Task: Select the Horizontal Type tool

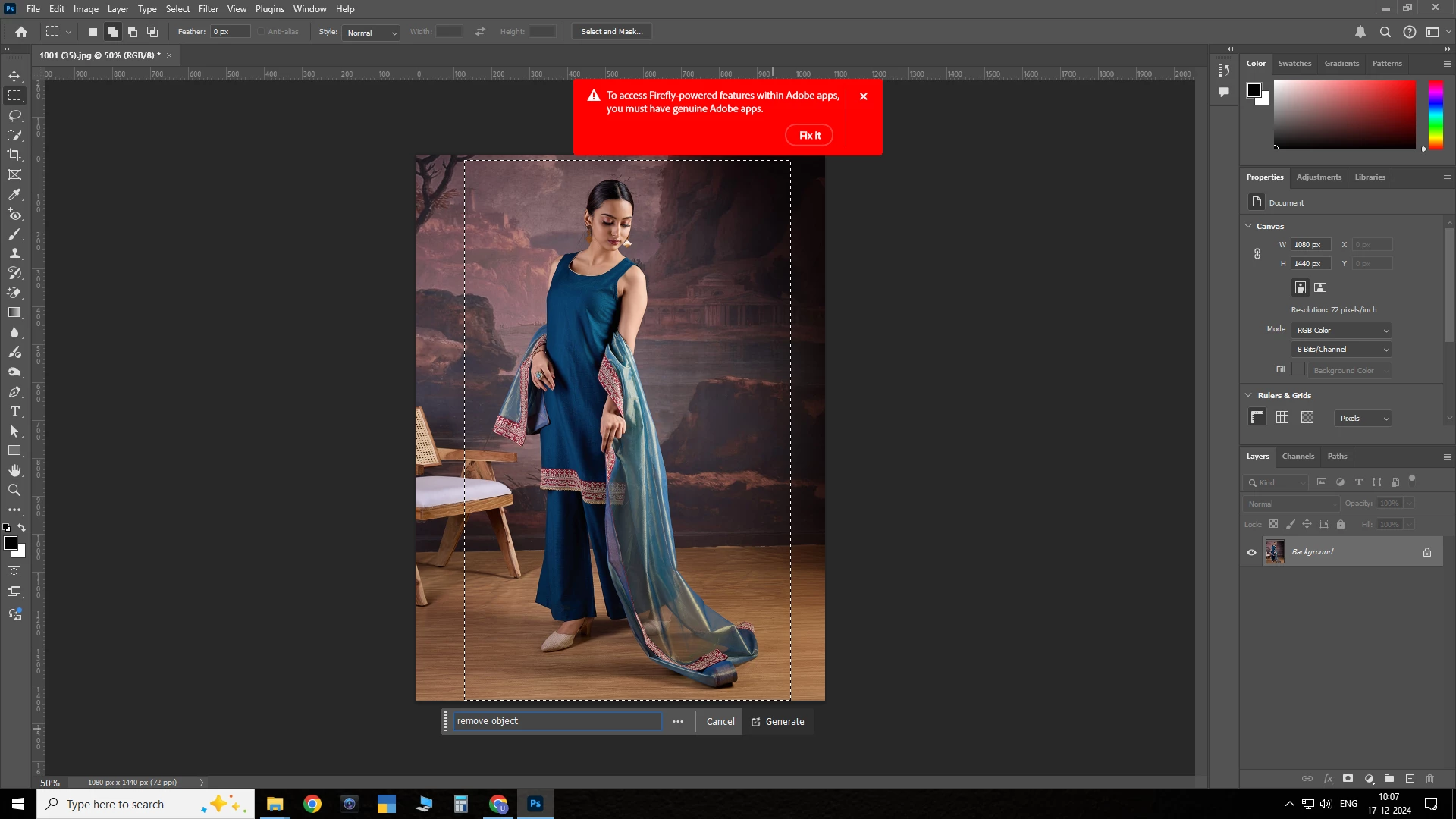Action: click(x=14, y=411)
